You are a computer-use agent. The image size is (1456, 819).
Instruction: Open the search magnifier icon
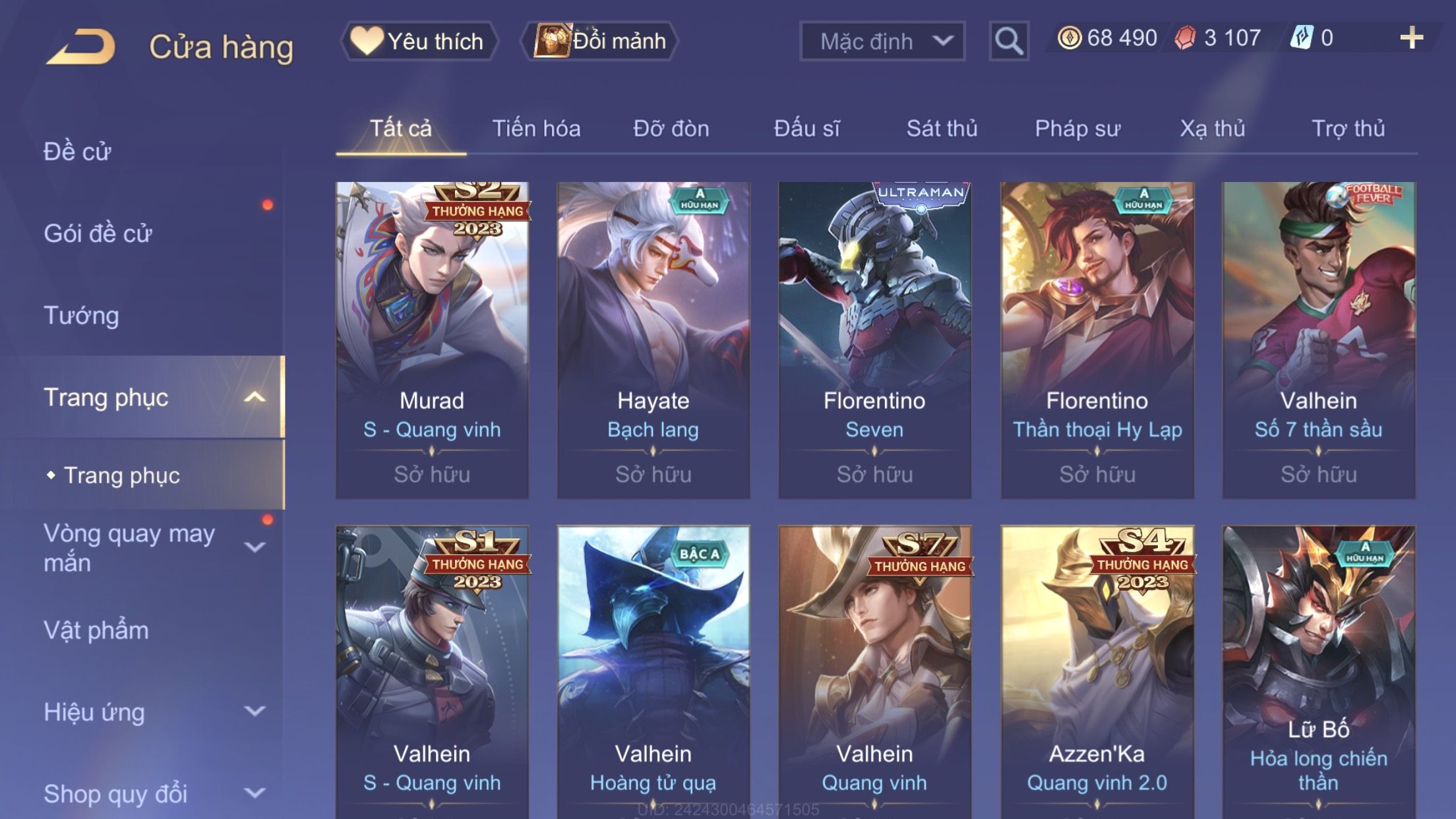coord(1009,41)
